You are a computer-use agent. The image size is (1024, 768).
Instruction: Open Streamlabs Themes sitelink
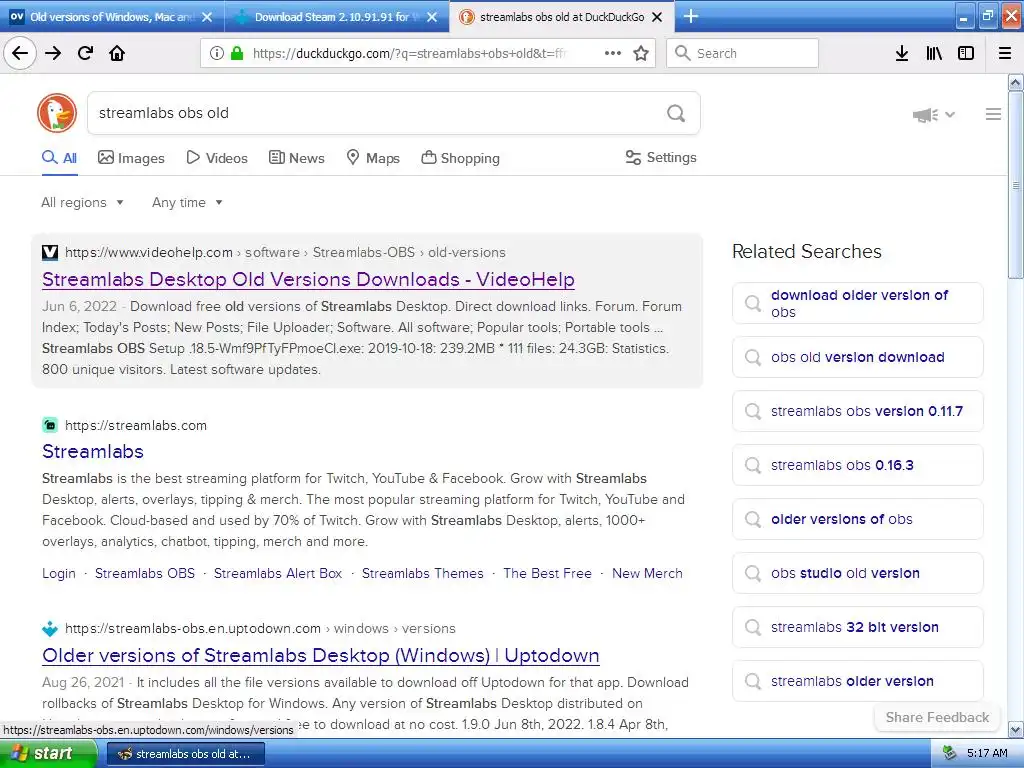(423, 573)
